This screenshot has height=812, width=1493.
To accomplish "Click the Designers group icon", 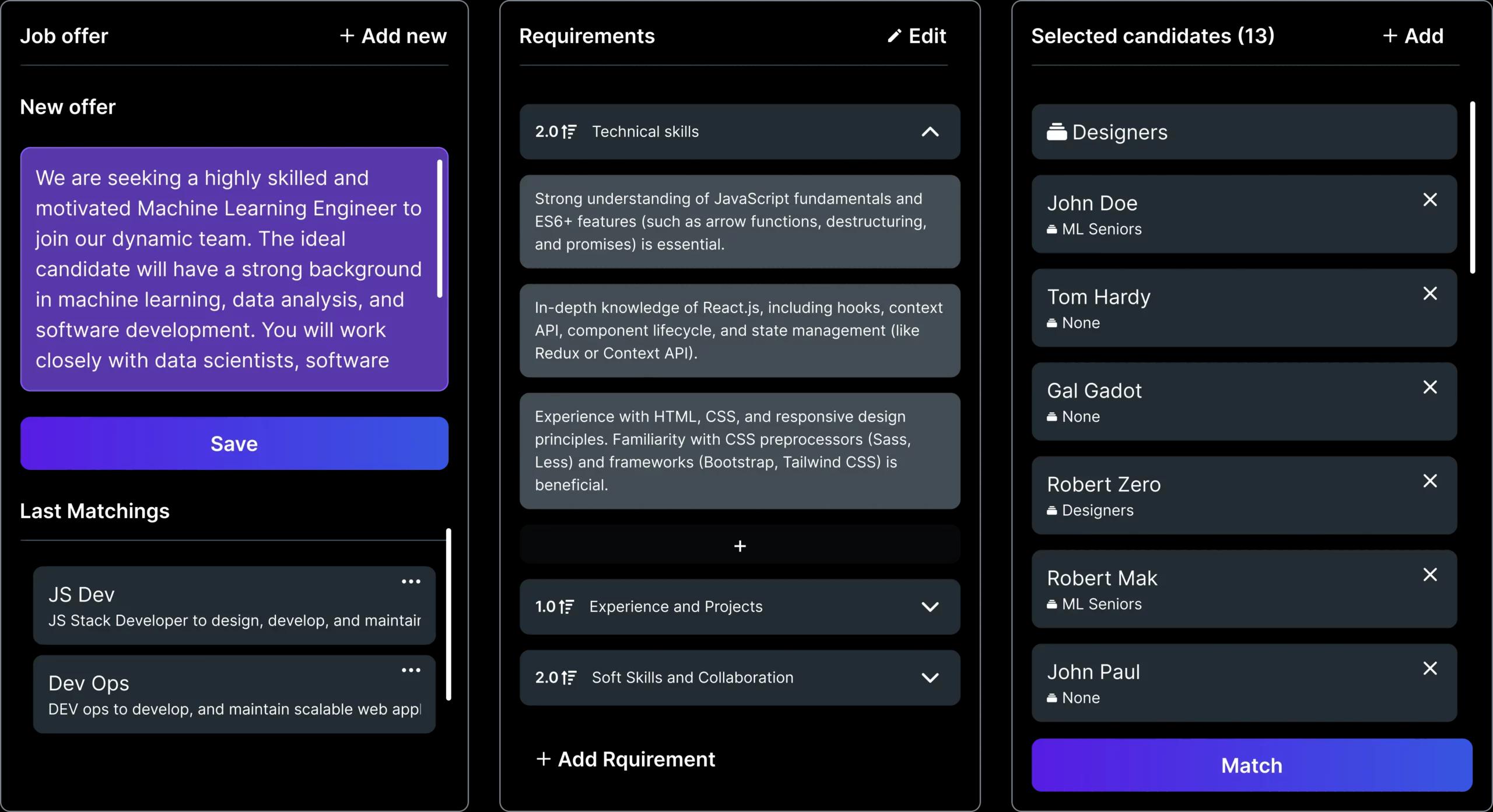I will point(1056,132).
